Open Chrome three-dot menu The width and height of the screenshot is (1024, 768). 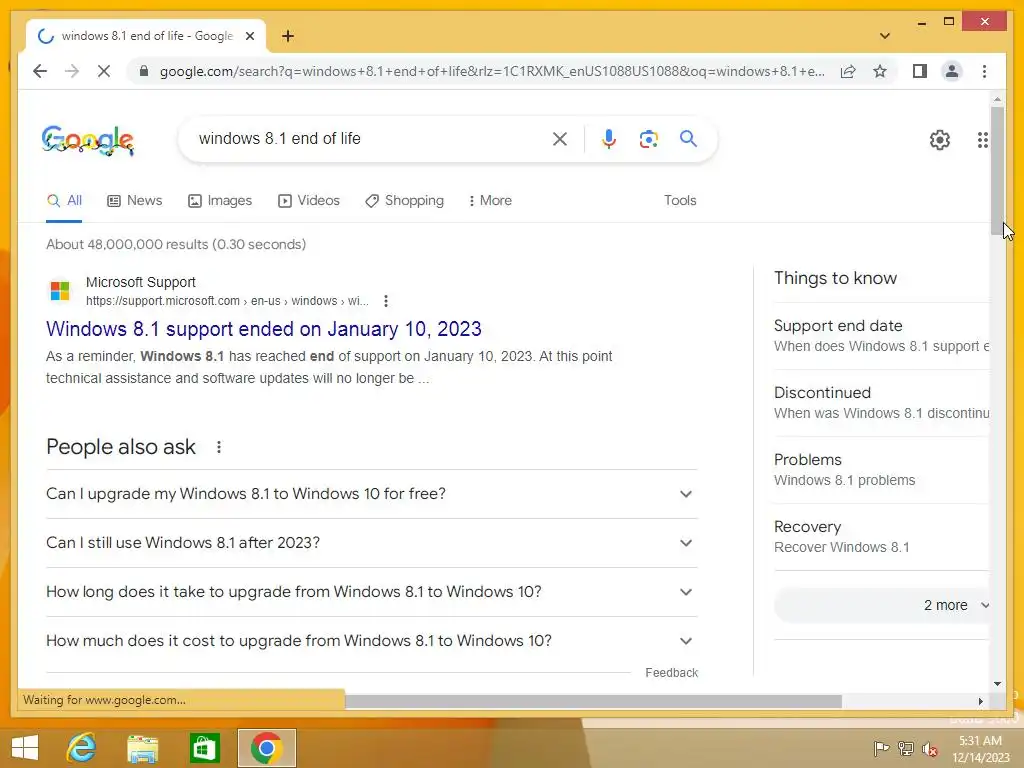[984, 71]
